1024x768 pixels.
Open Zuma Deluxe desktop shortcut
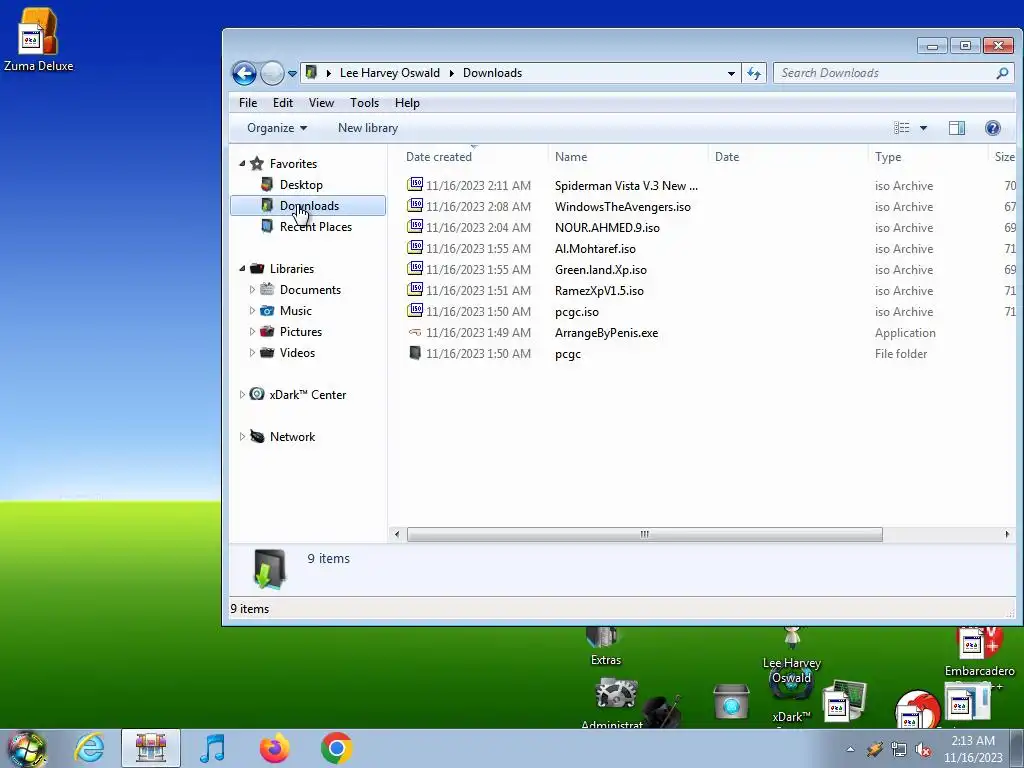38,39
